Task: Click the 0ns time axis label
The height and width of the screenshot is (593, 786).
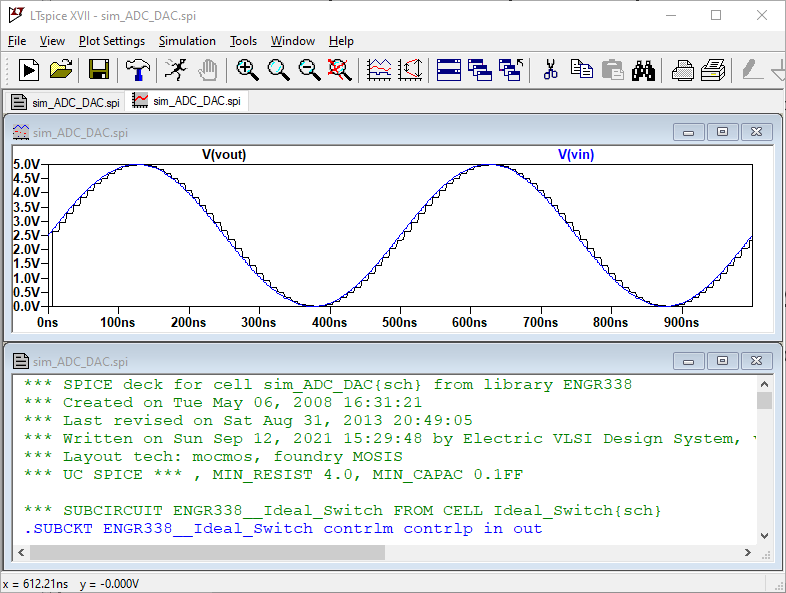Action: [48, 322]
